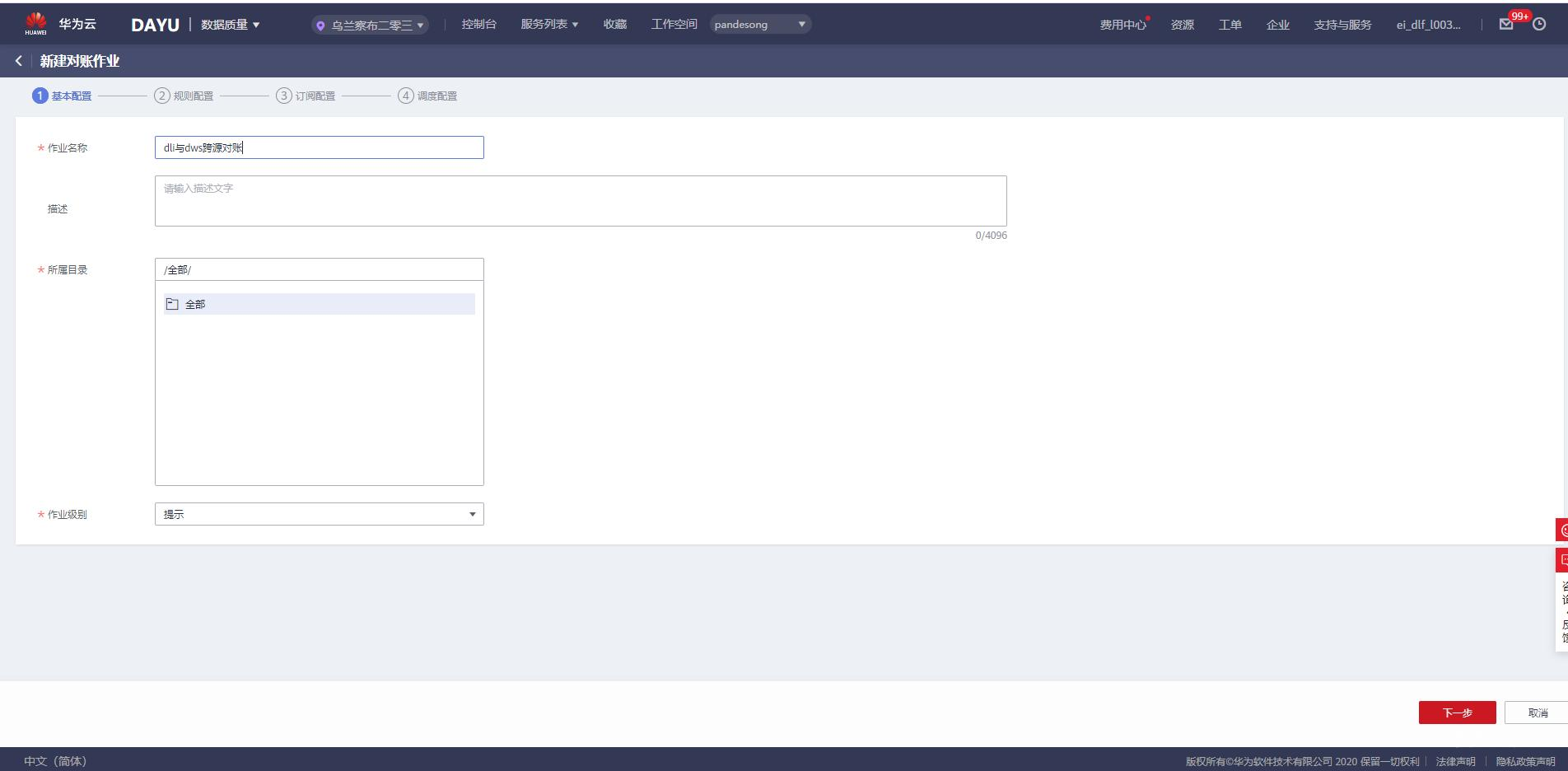The image size is (1568, 771).
Task: Click the 取消 button
Action: pyautogui.click(x=1537, y=713)
